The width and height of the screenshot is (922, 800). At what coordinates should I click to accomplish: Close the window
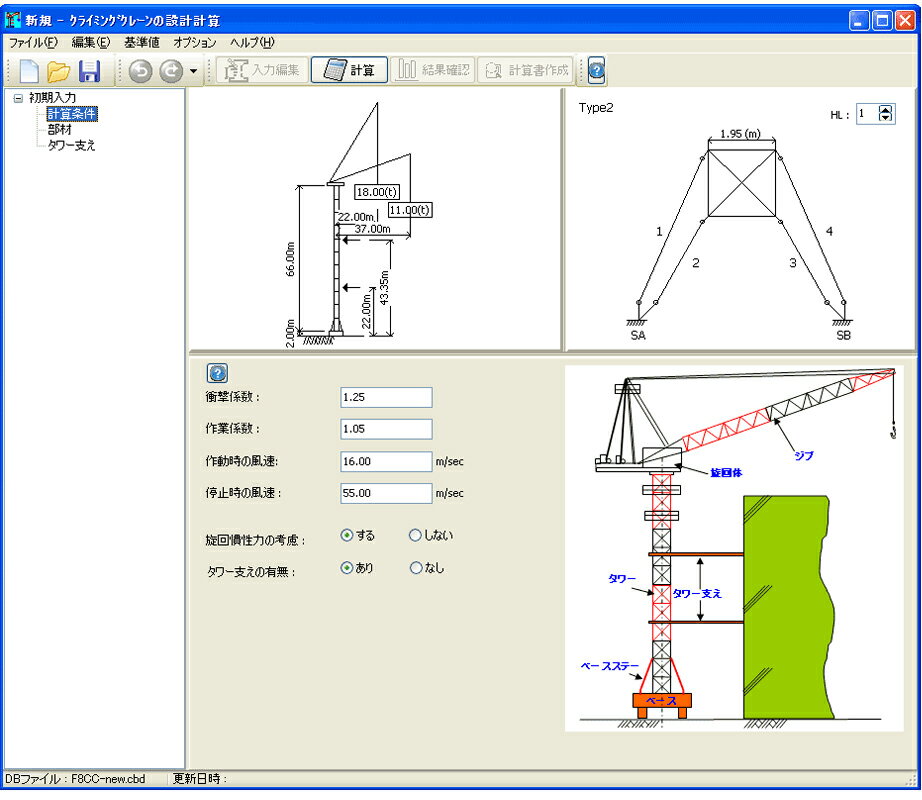coord(905,21)
